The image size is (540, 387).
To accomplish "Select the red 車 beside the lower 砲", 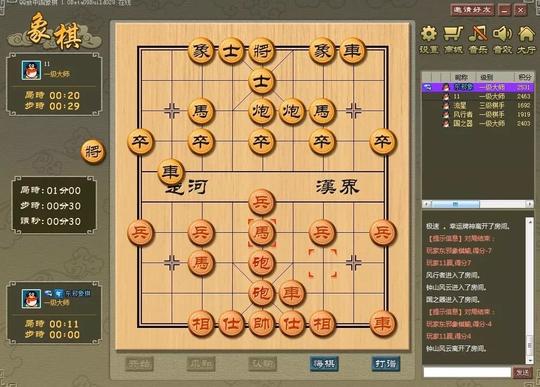I will 292,293.
